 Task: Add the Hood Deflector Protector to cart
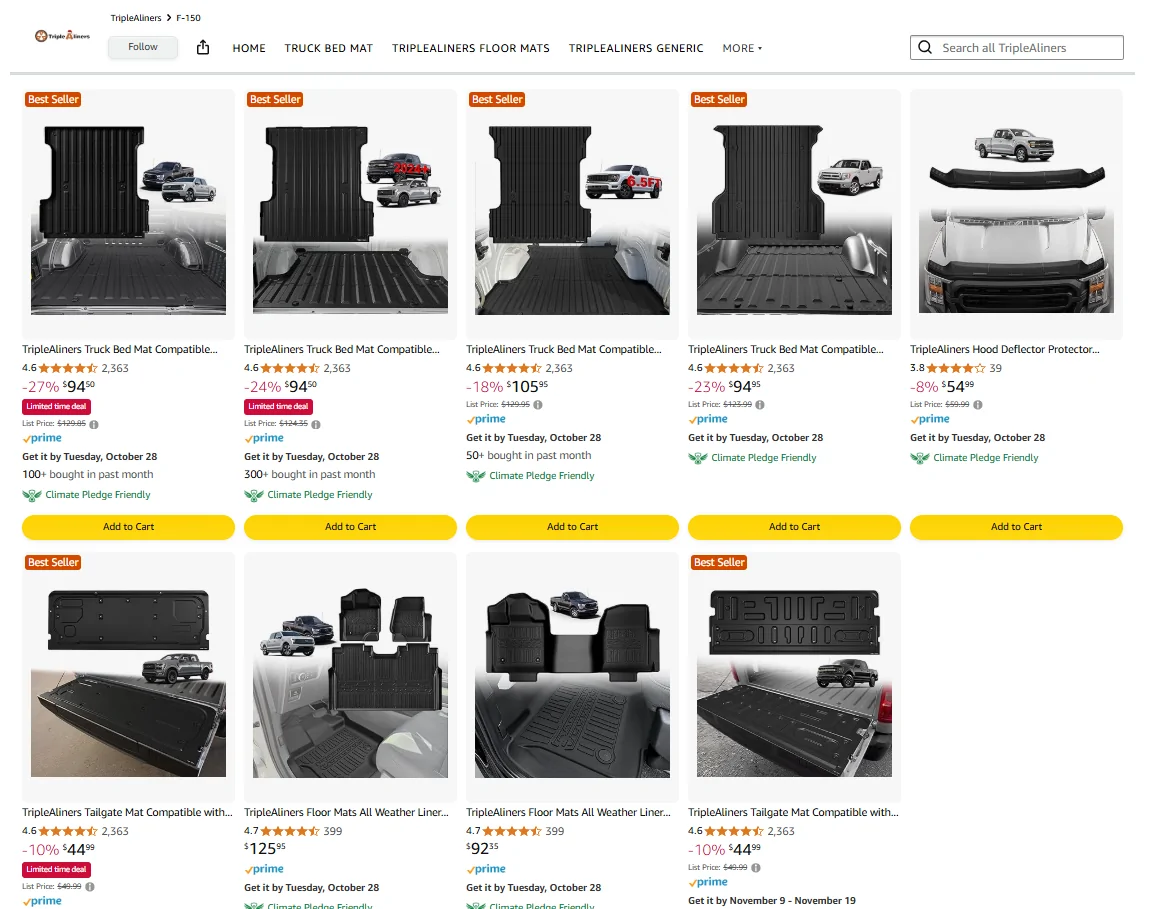click(x=1016, y=527)
